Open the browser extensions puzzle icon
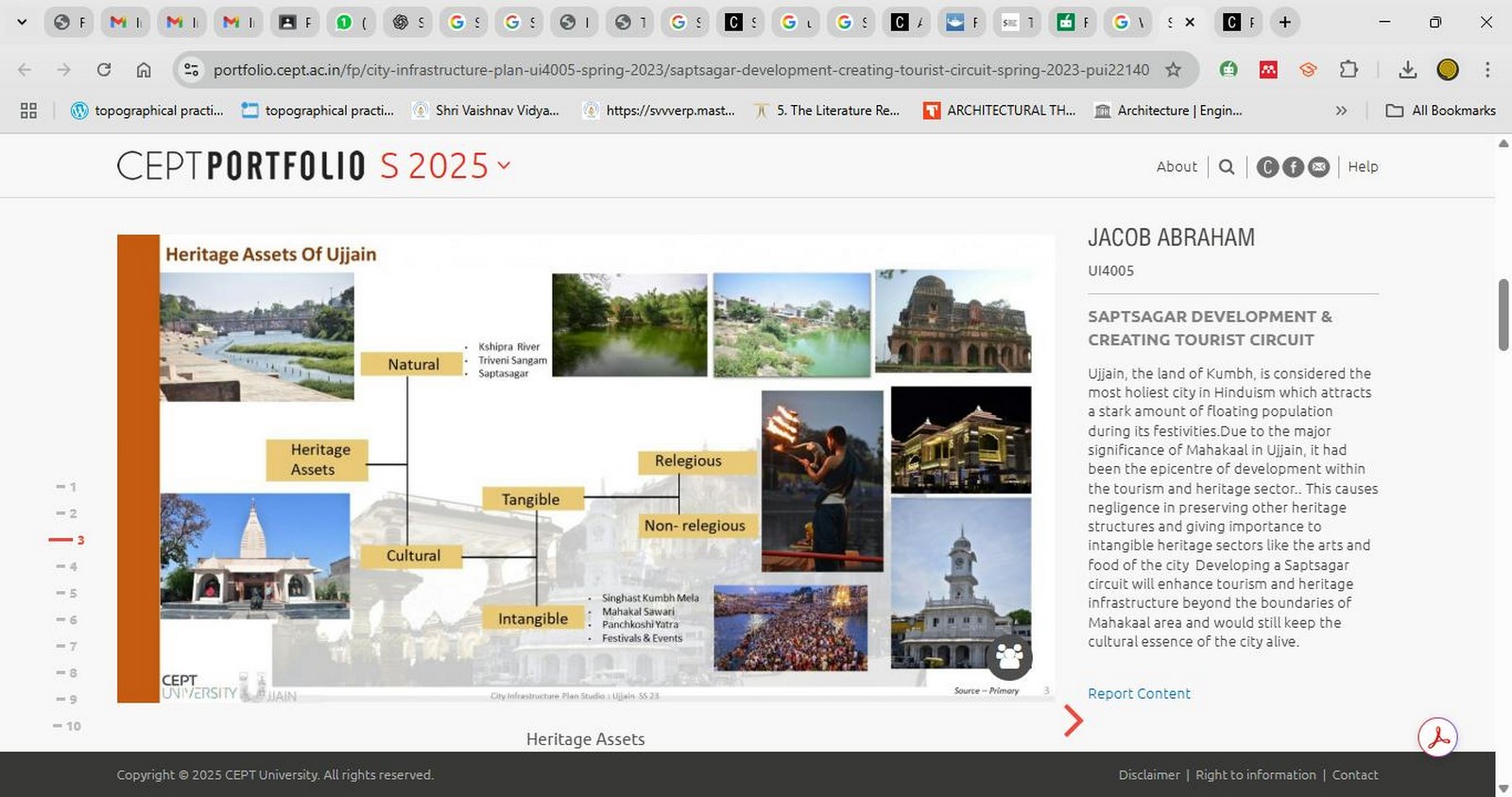This screenshot has height=797, width=1512. [1349, 69]
